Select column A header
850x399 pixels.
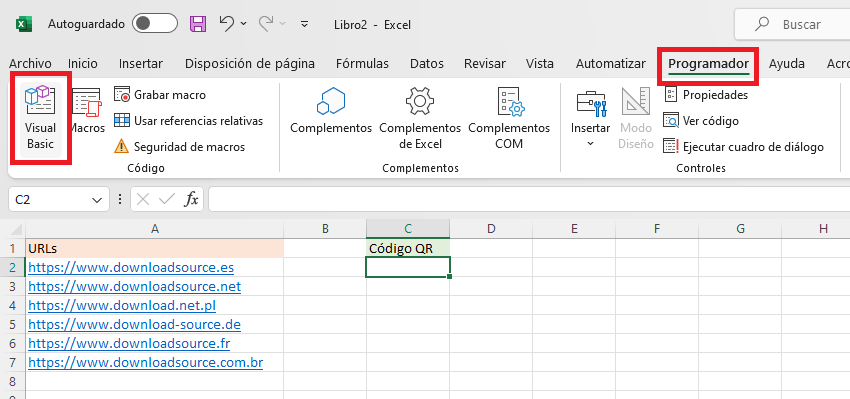coord(154,229)
